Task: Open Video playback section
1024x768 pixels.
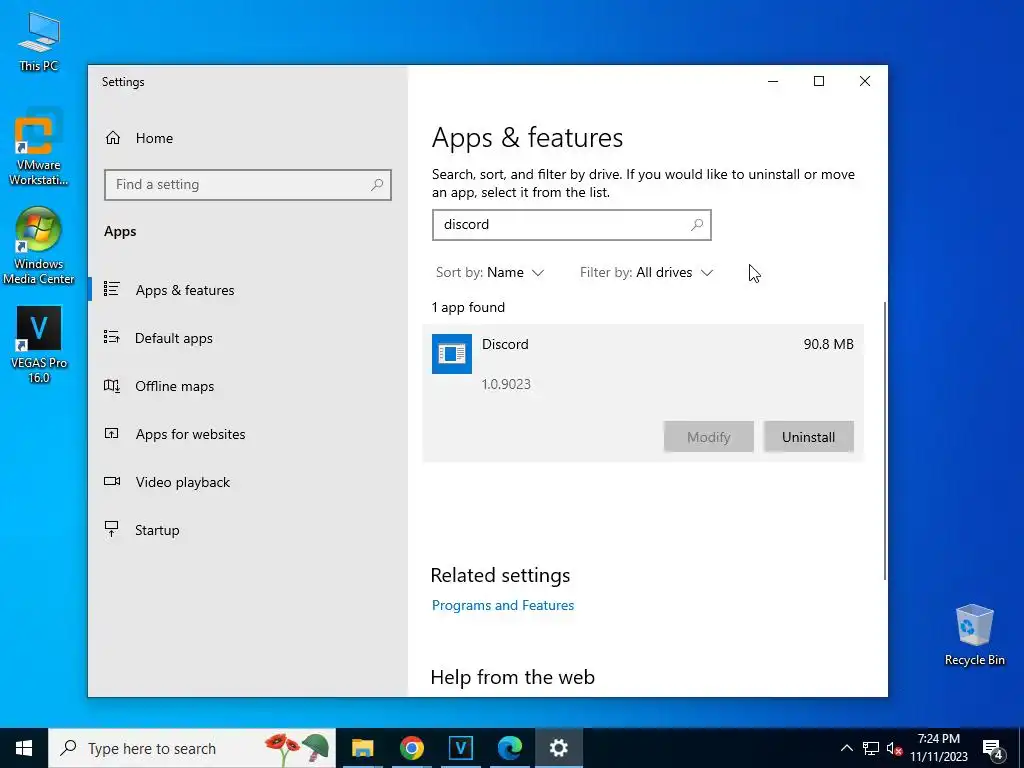Action: coord(182,482)
